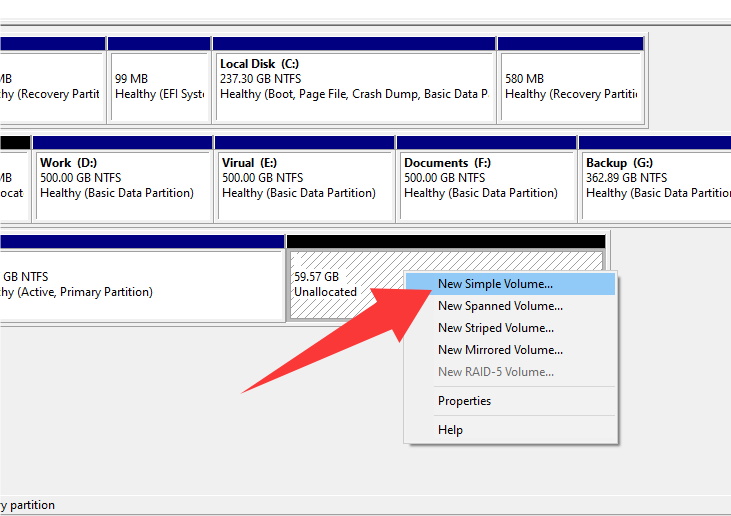This screenshot has width=731, height=516.
Task: Pick New Mirrored Volume option
Action: click(510, 350)
